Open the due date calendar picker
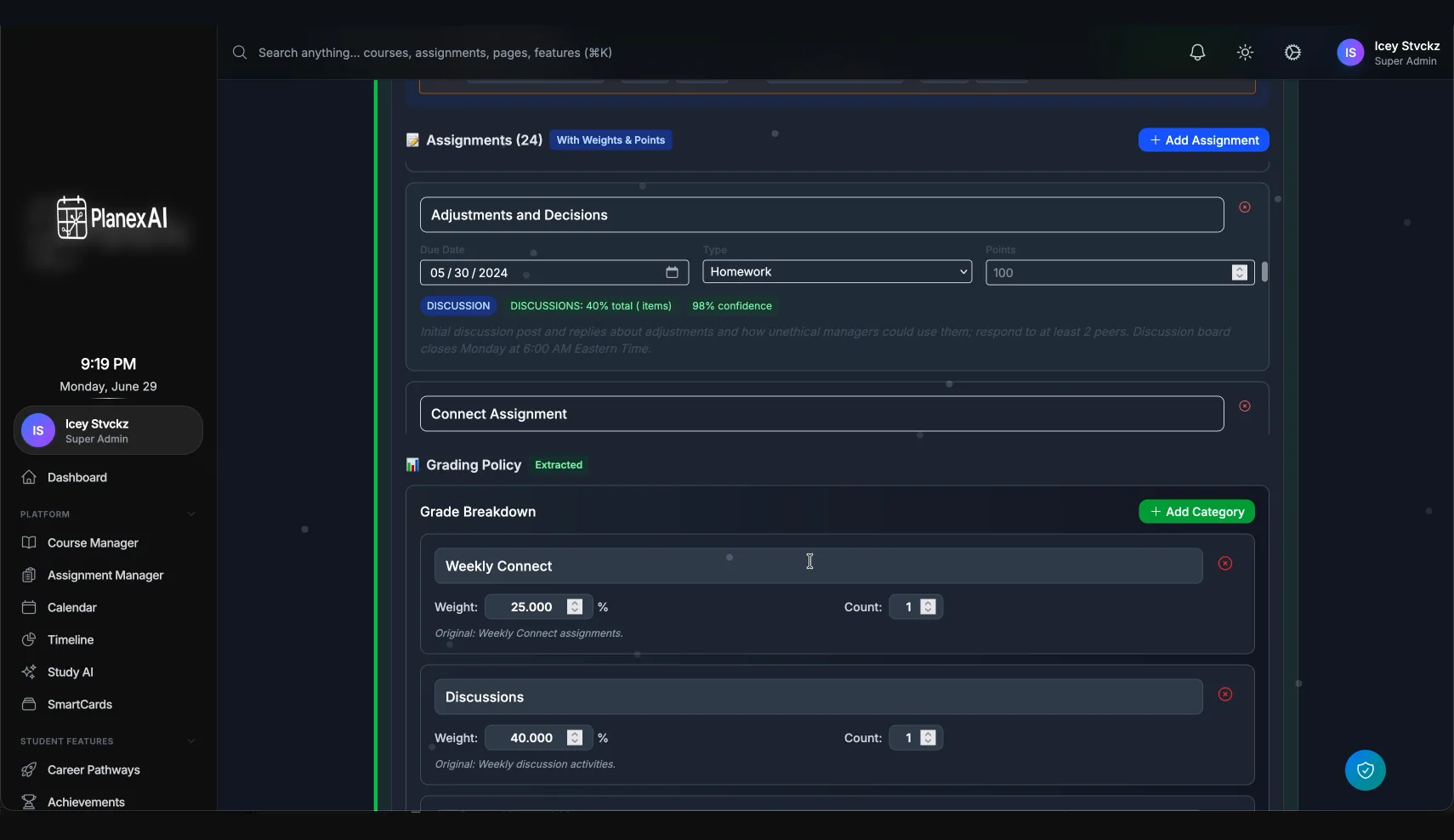 672,272
